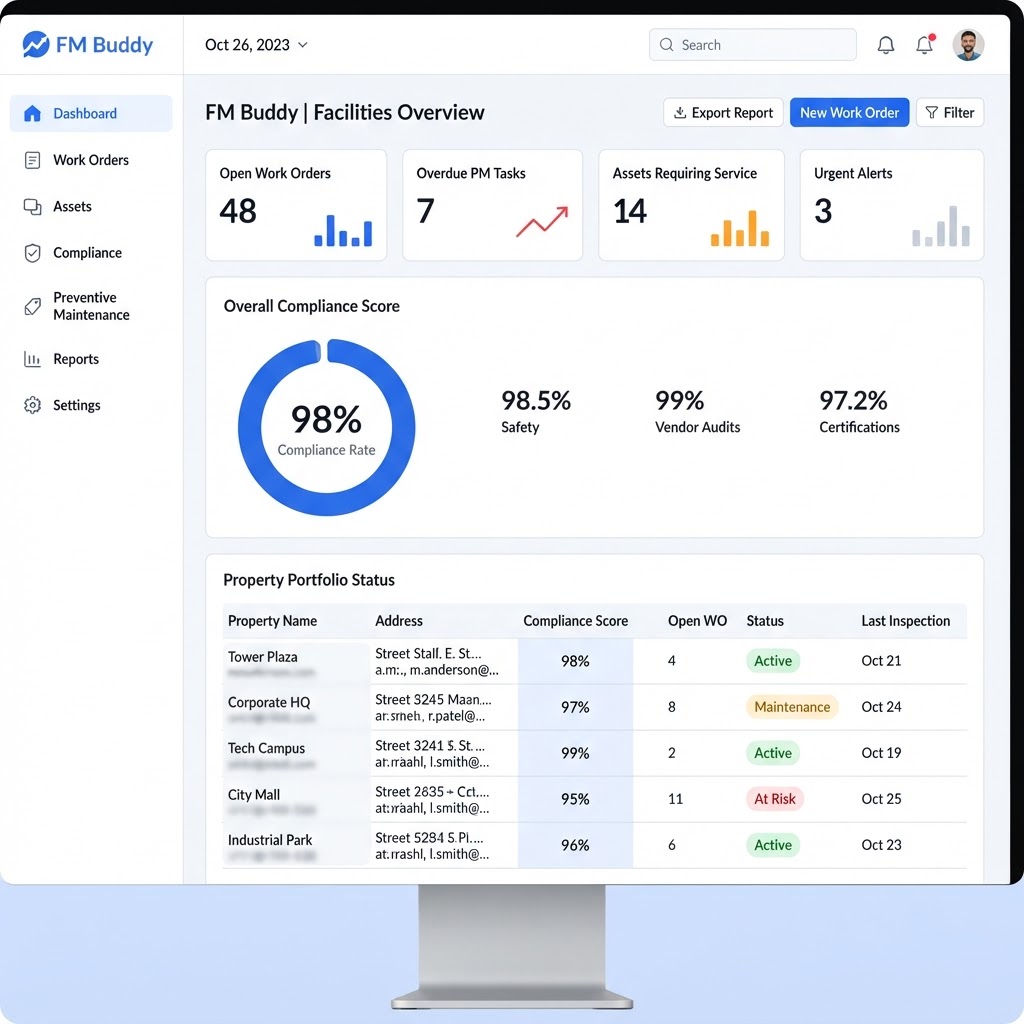
Task: Select the Industrial Park property
Action: point(270,840)
